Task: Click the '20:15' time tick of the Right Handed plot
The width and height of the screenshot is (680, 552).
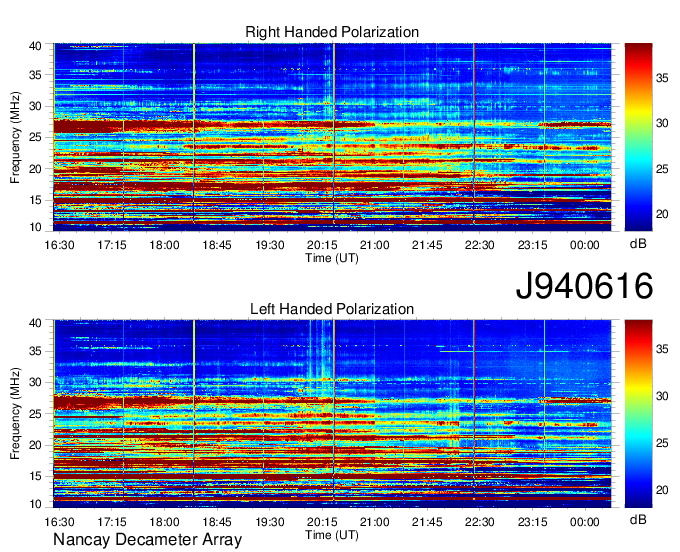Action: pos(322,245)
